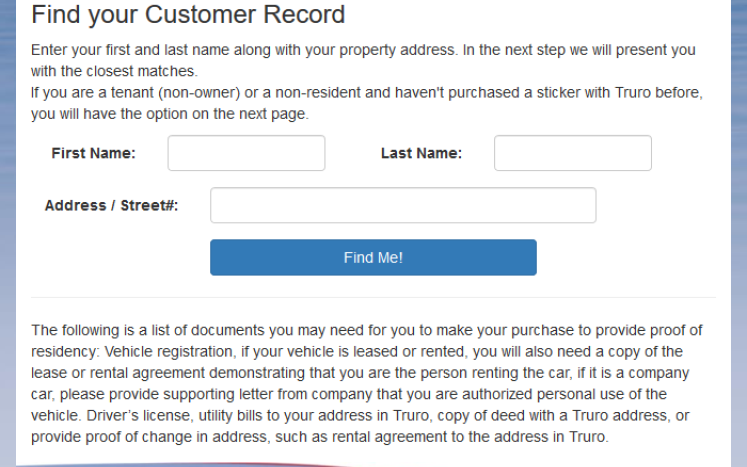747x467 pixels.
Task: Click the First Name label
Action: click(93, 154)
